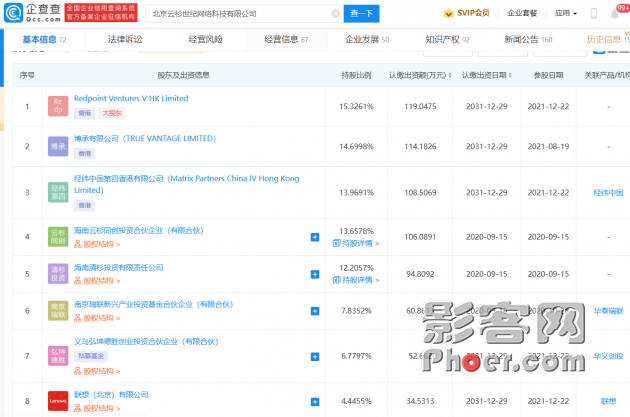Image resolution: width=630 pixels, height=417 pixels.
Task: Click the 博承 shareholder logo
Action: [x=58, y=146]
